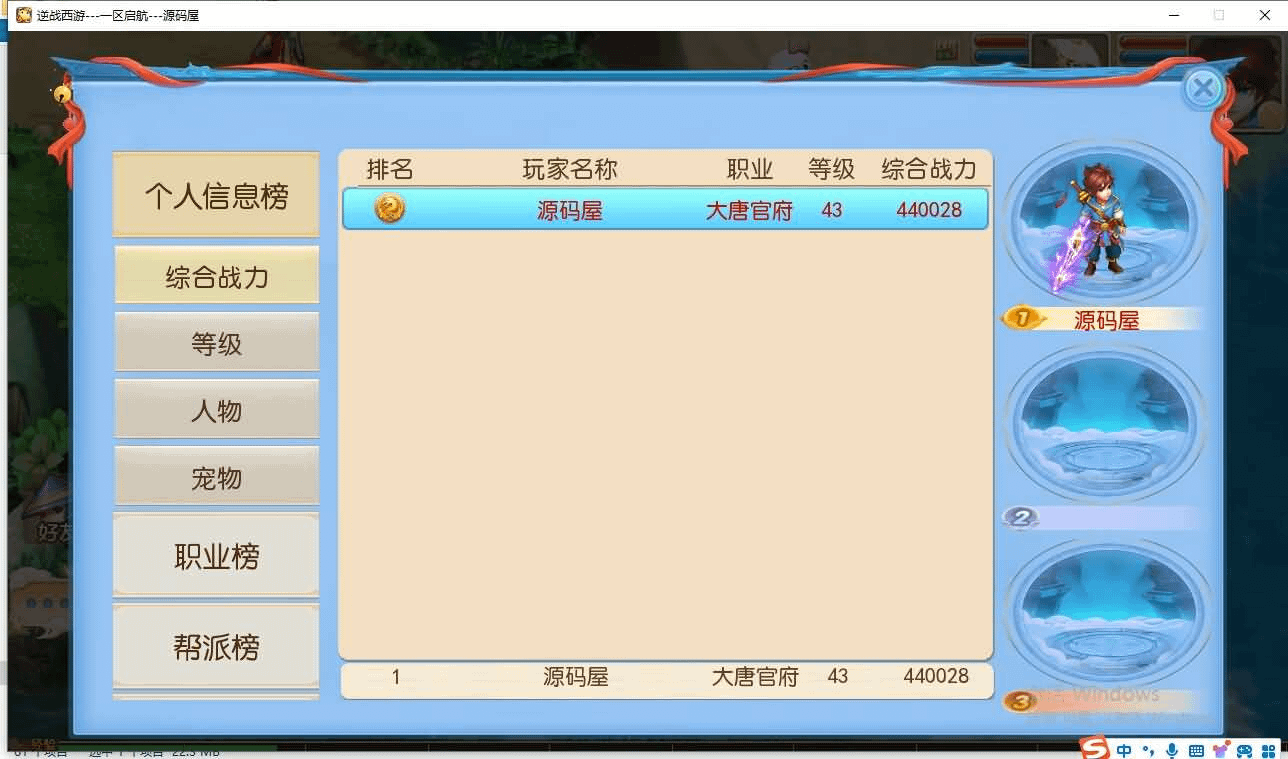Click the 排名 column header
The width and height of the screenshot is (1288, 759).
click(390, 169)
